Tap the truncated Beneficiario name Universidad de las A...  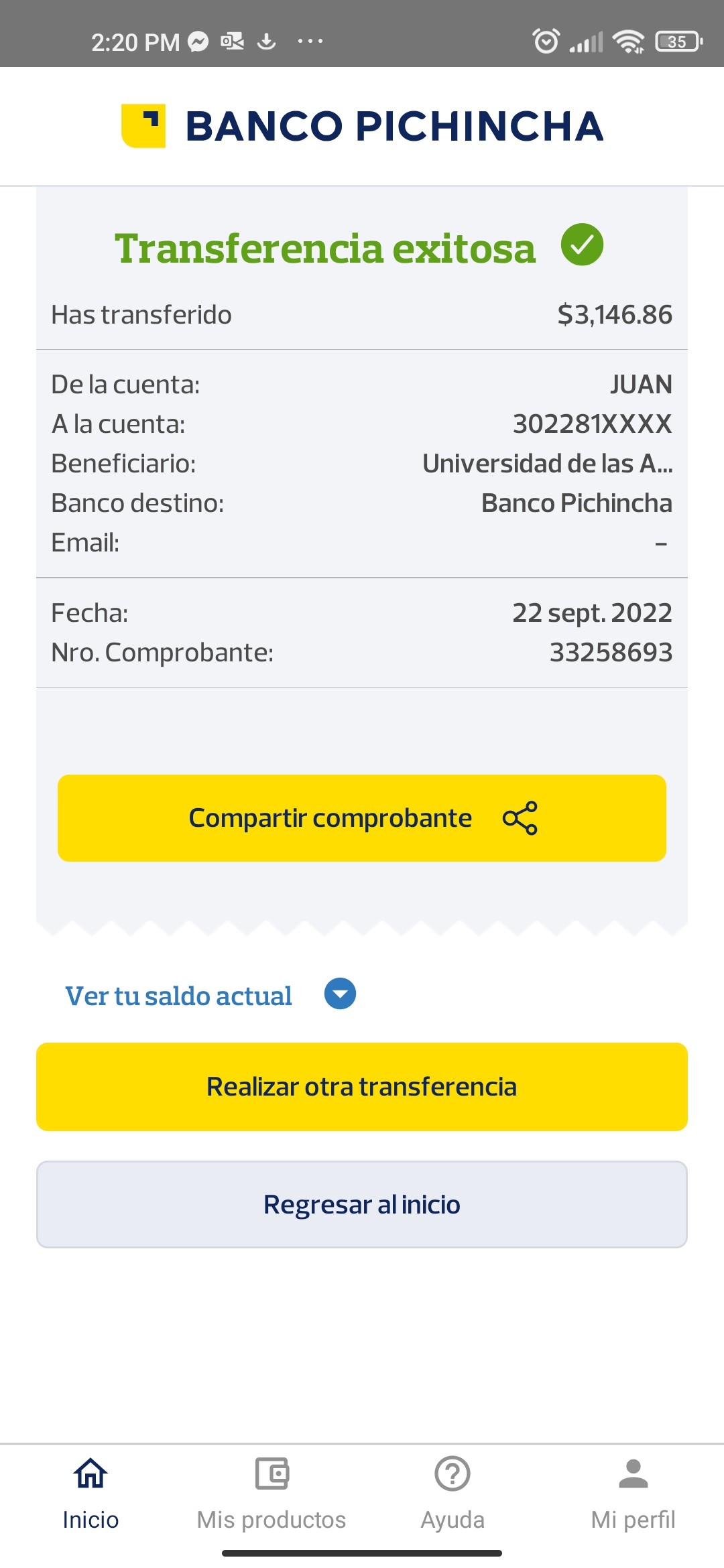point(547,464)
